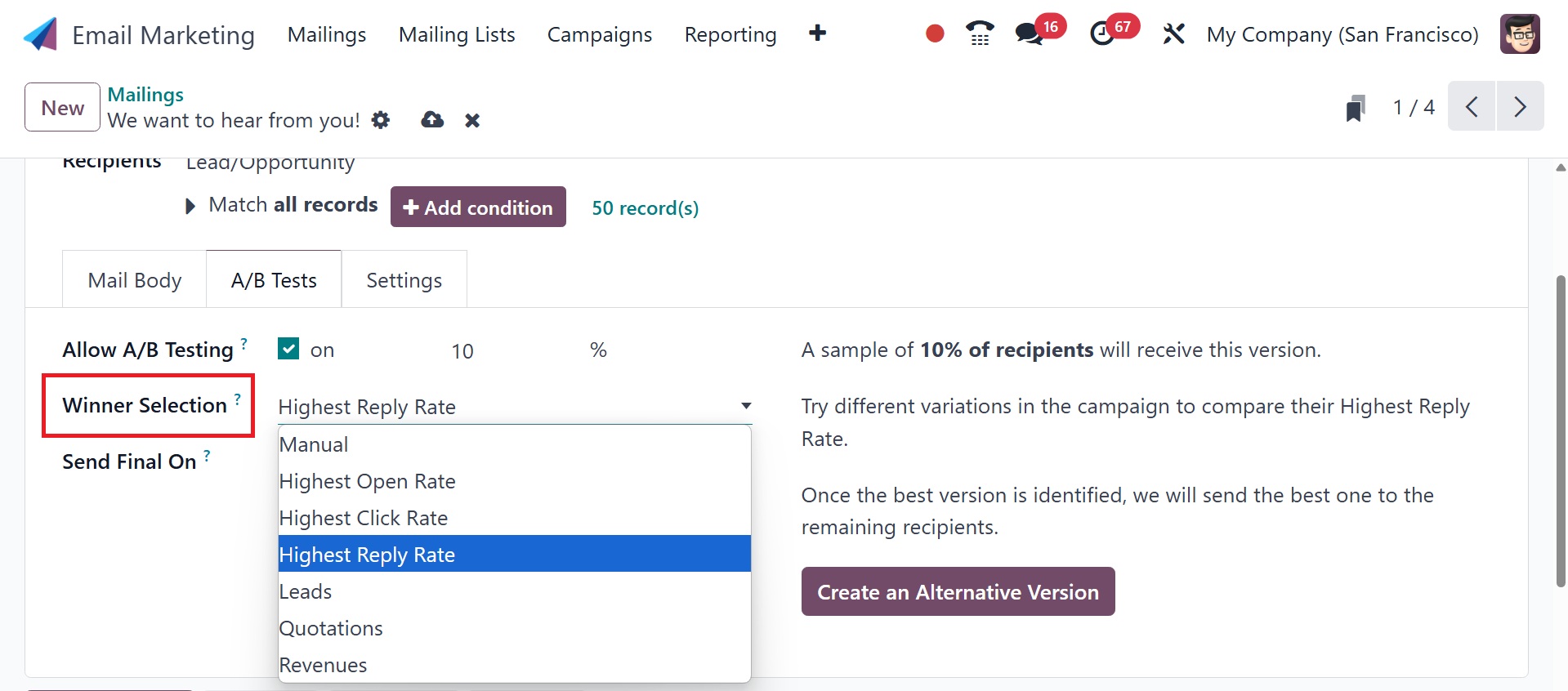The image size is (1568, 691).
Task: Open the VoIP phone dialer icon
Action: (x=979, y=33)
